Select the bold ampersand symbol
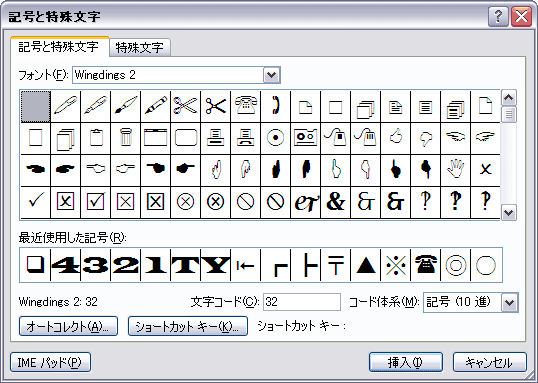 [x=336, y=202]
